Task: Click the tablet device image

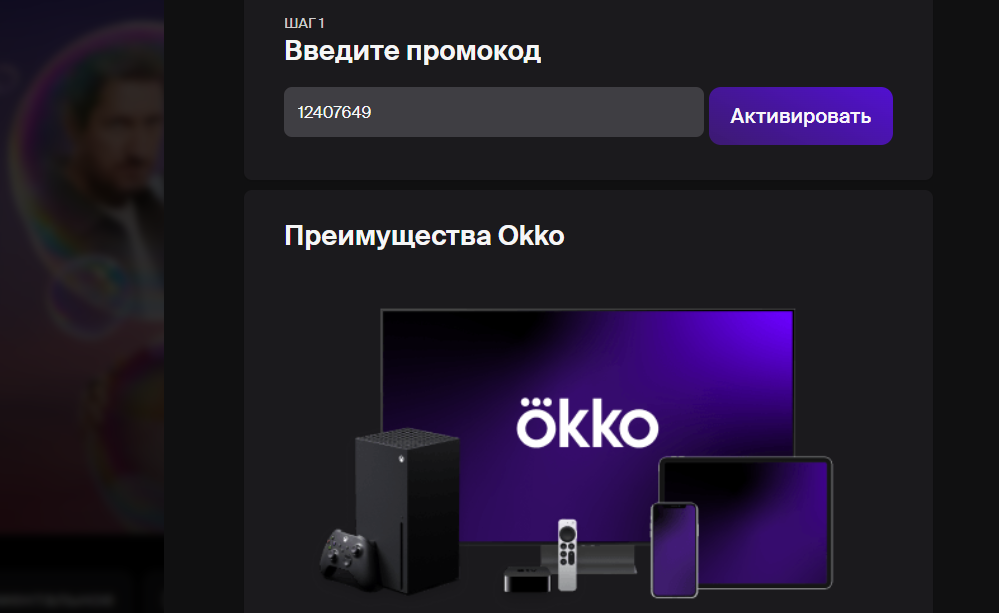Action: click(x=745, y=521)
